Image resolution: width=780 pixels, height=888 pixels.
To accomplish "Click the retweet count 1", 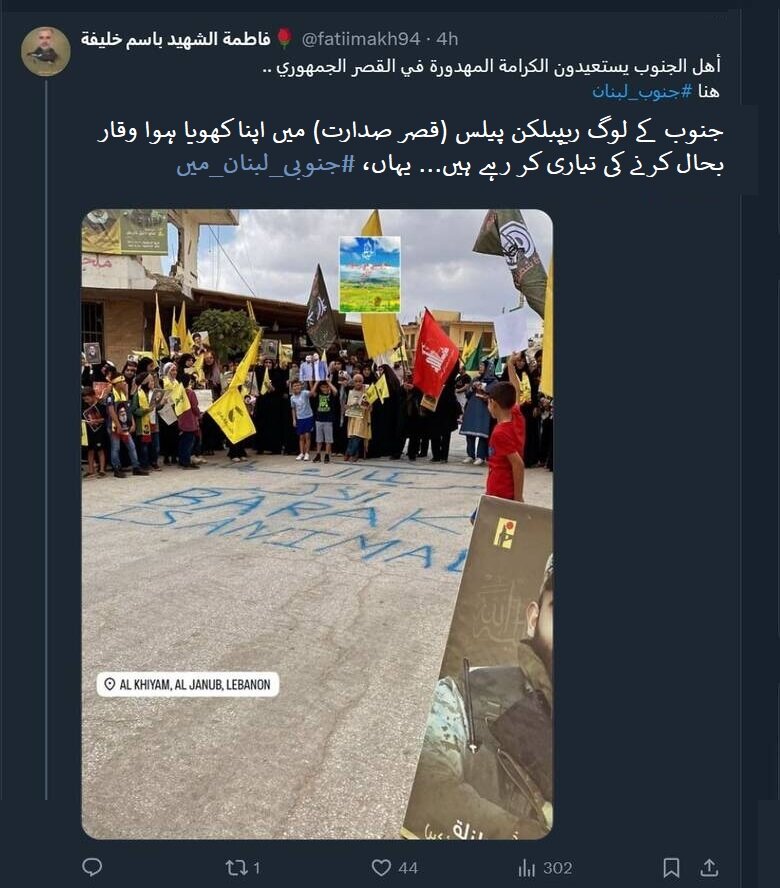I will [256, 868].
